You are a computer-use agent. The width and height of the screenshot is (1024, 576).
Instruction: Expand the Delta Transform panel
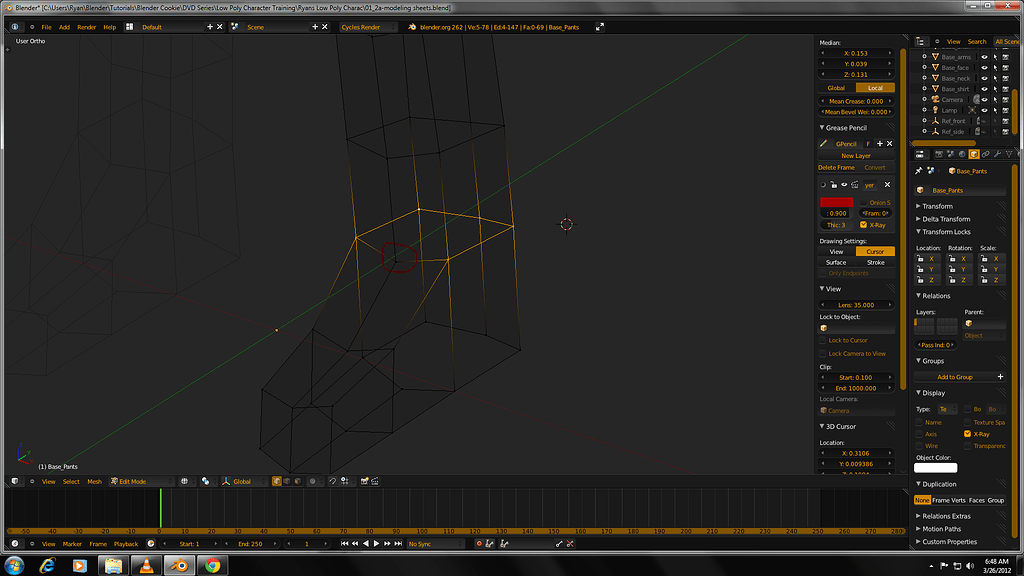point(918,219)
